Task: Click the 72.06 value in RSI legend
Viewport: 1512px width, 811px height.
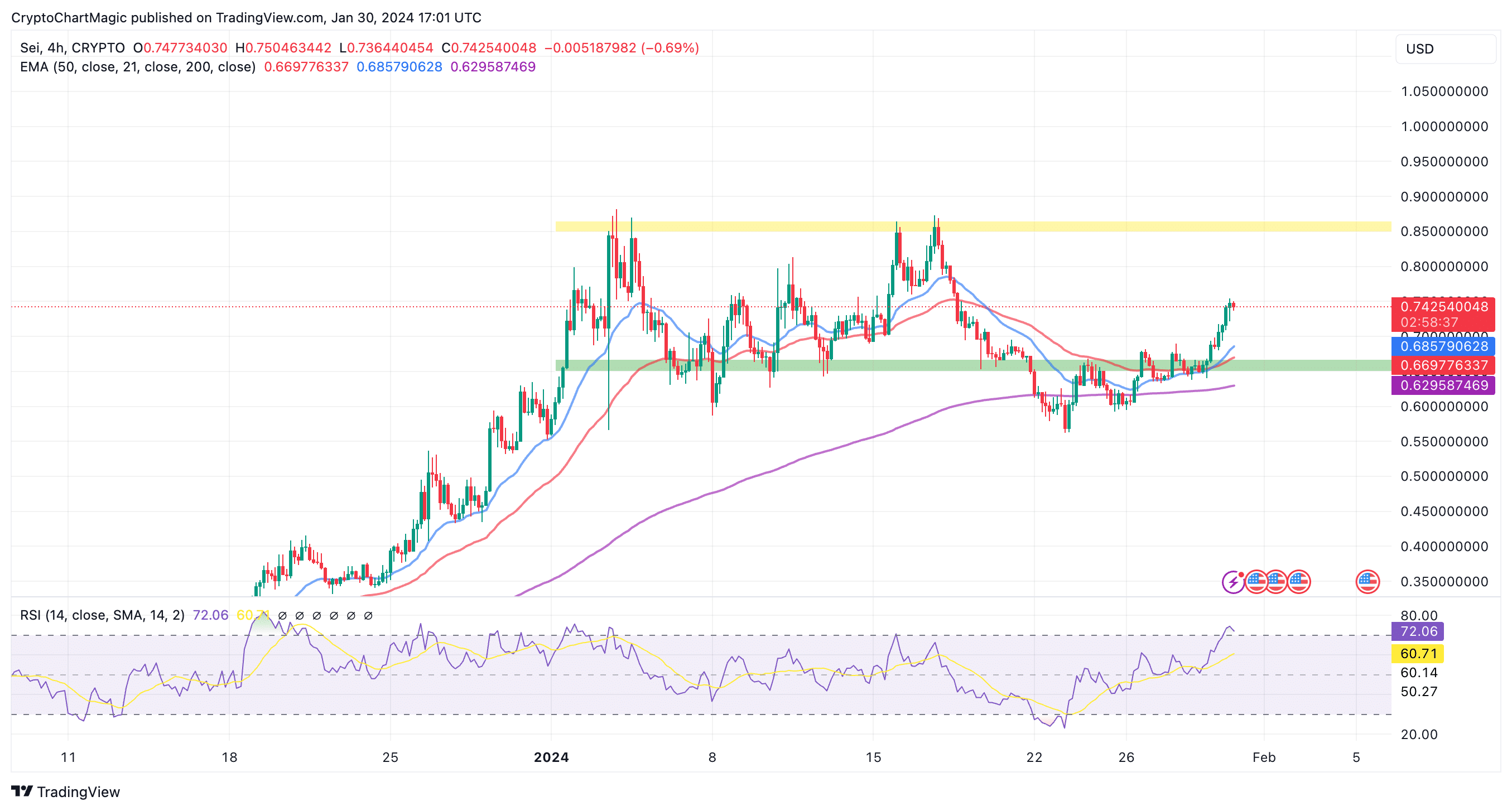Action: pos(210,615)
